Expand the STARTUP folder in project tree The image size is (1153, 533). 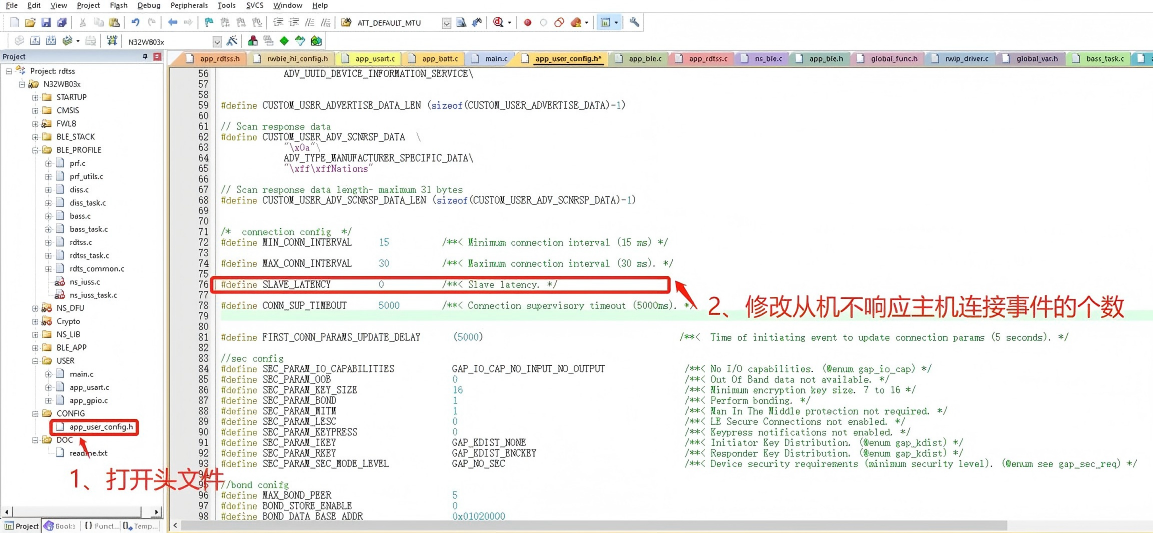[x=35, y=98]
